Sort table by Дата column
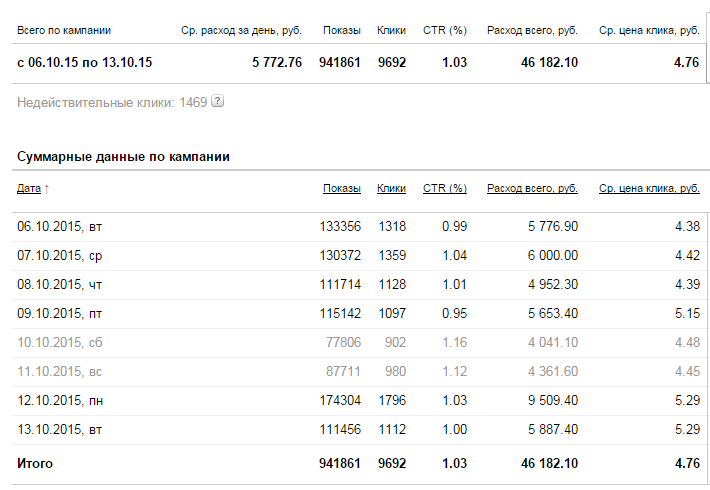 coord(29,188)
